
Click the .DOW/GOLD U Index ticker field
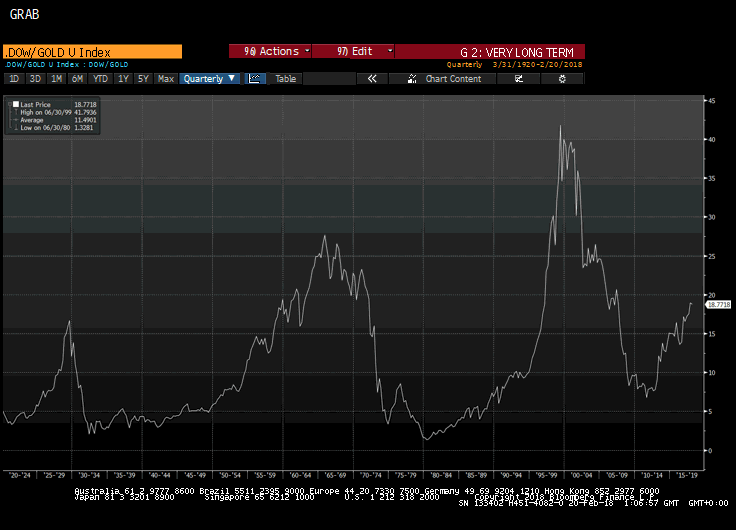coord(92,52)
